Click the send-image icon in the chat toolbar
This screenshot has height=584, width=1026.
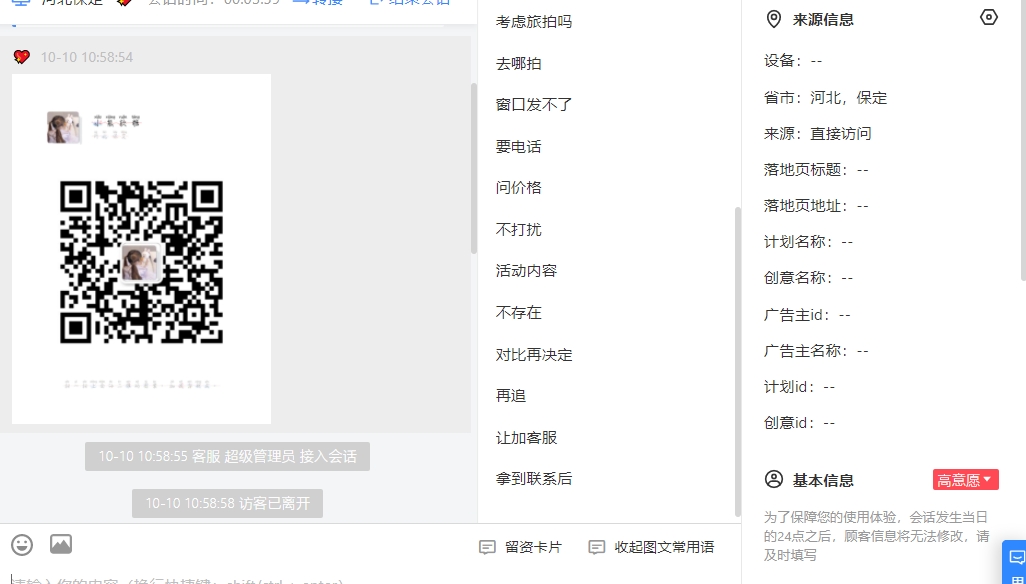click(61, 543)
